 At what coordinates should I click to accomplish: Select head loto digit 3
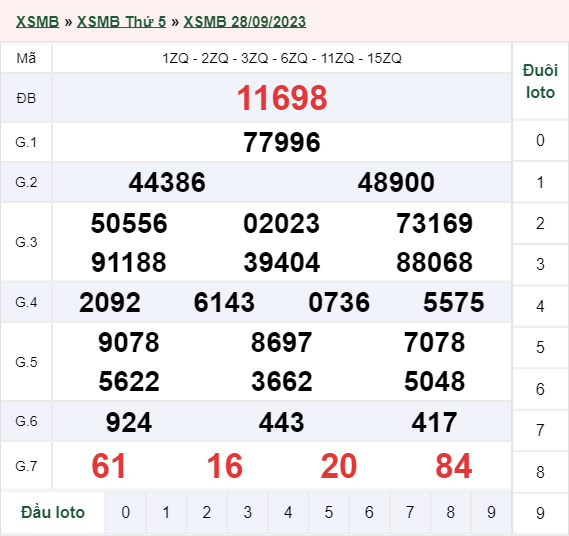[x=247, y=512]
